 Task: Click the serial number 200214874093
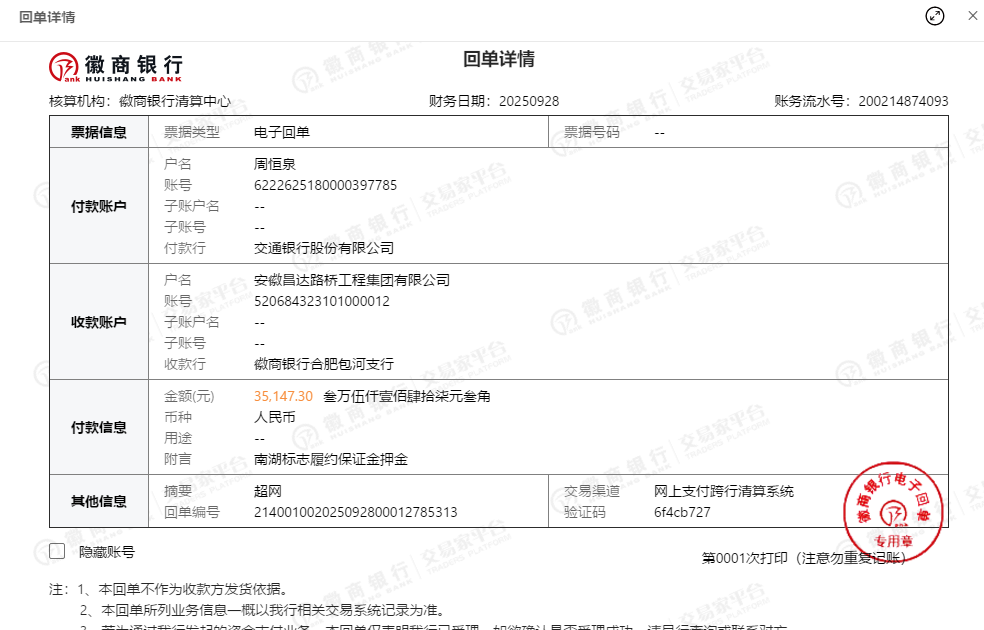point(903,101)
